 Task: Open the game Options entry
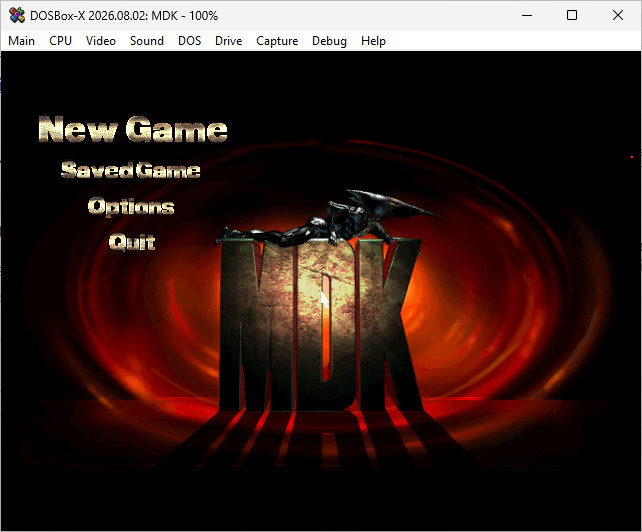[131, 206]
